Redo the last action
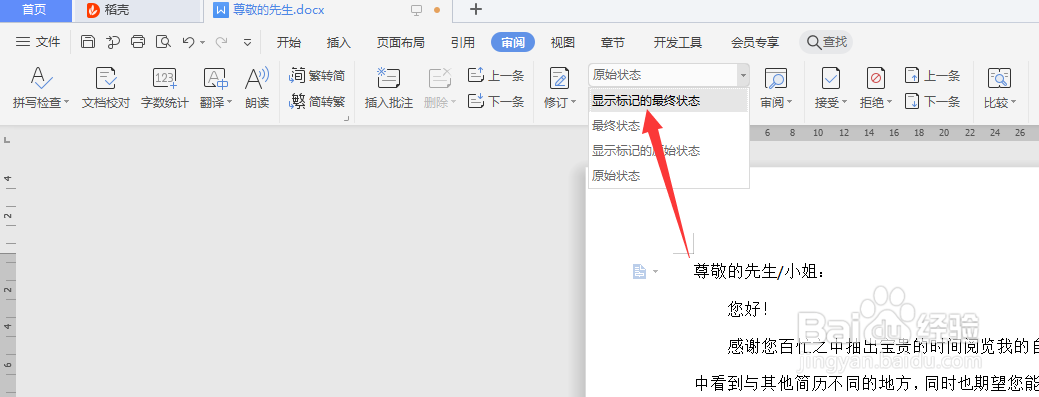 [222, 42]
